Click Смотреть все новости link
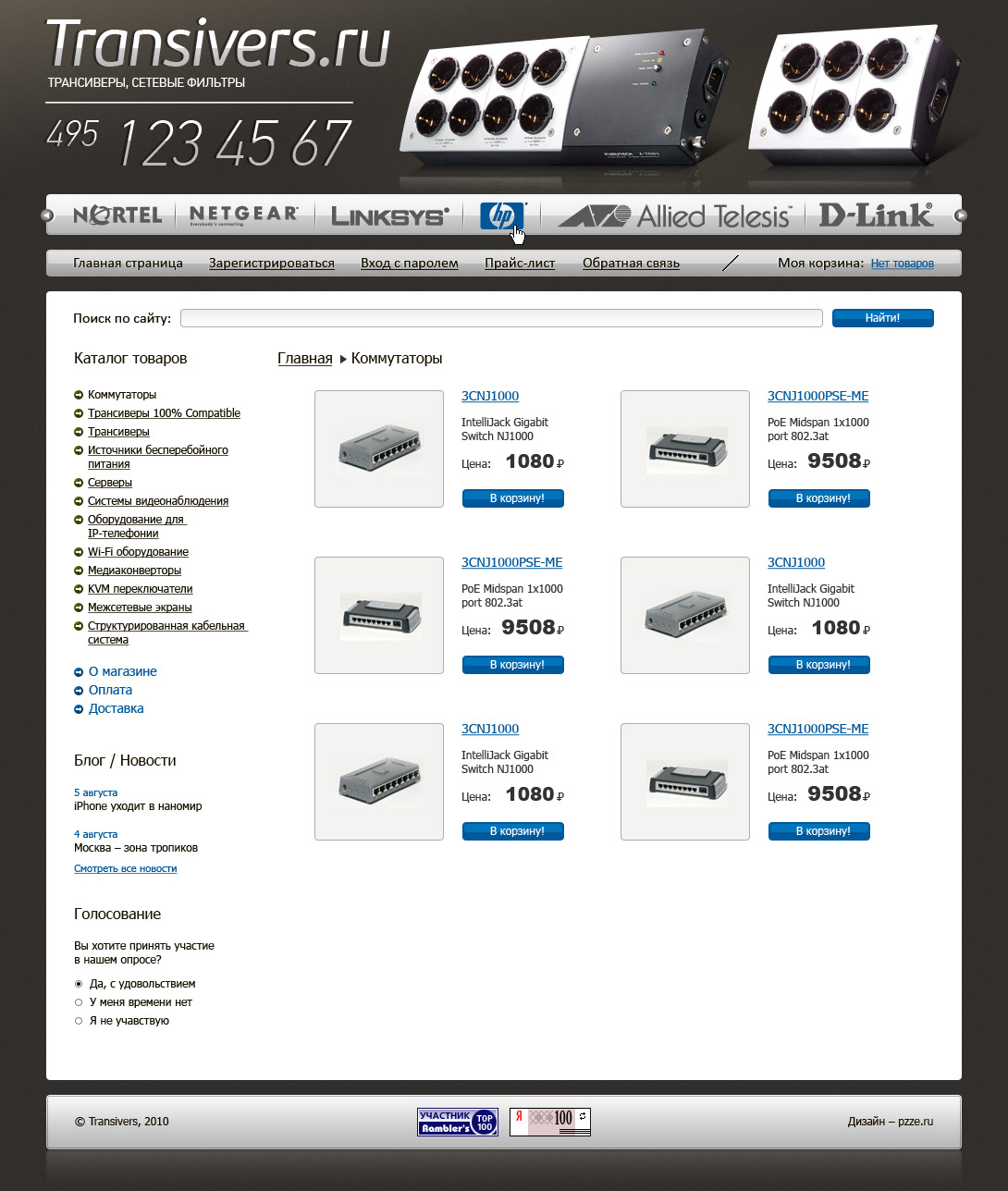 coord(126,869)
